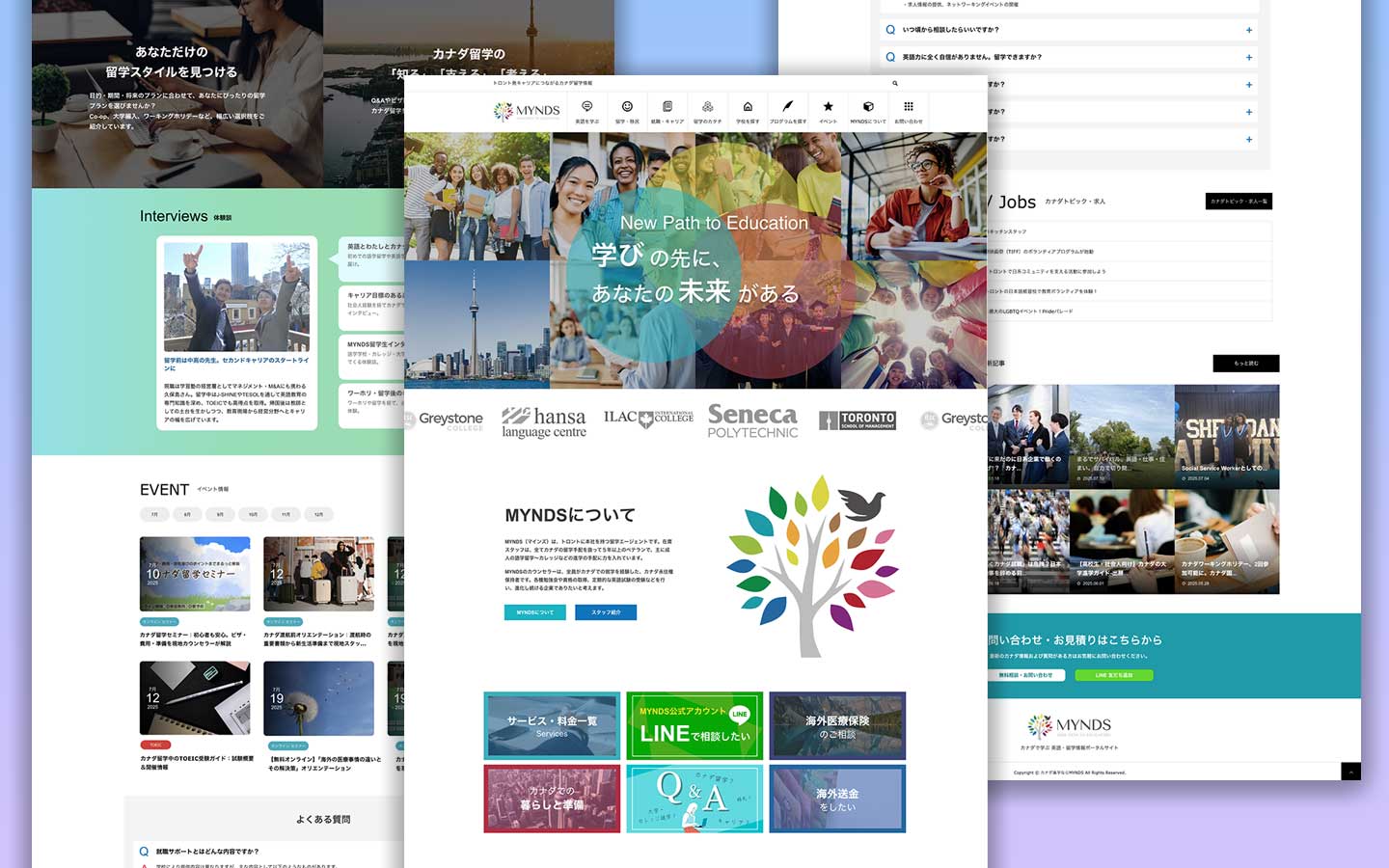Open the dandelion July 19 event thumbnail
The width and height of the screenshot is (1389, 868).
click(x=318, y=698)
